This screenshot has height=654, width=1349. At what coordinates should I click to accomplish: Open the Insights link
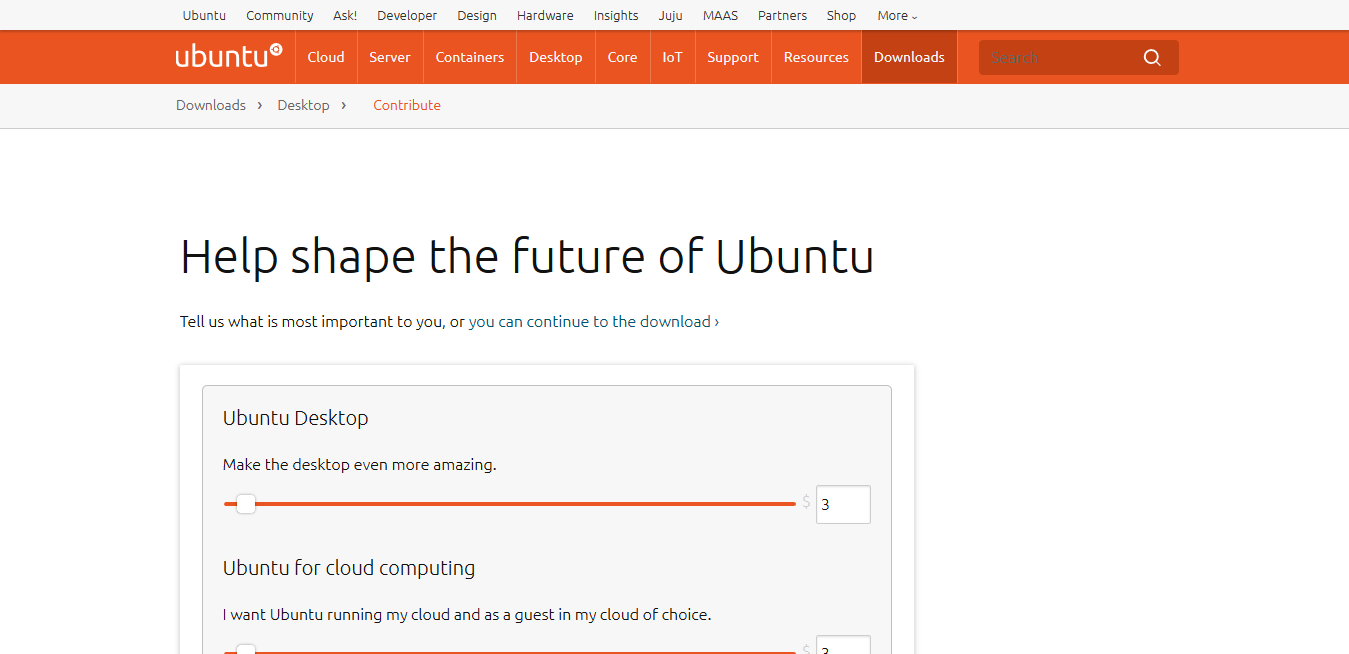616,15
